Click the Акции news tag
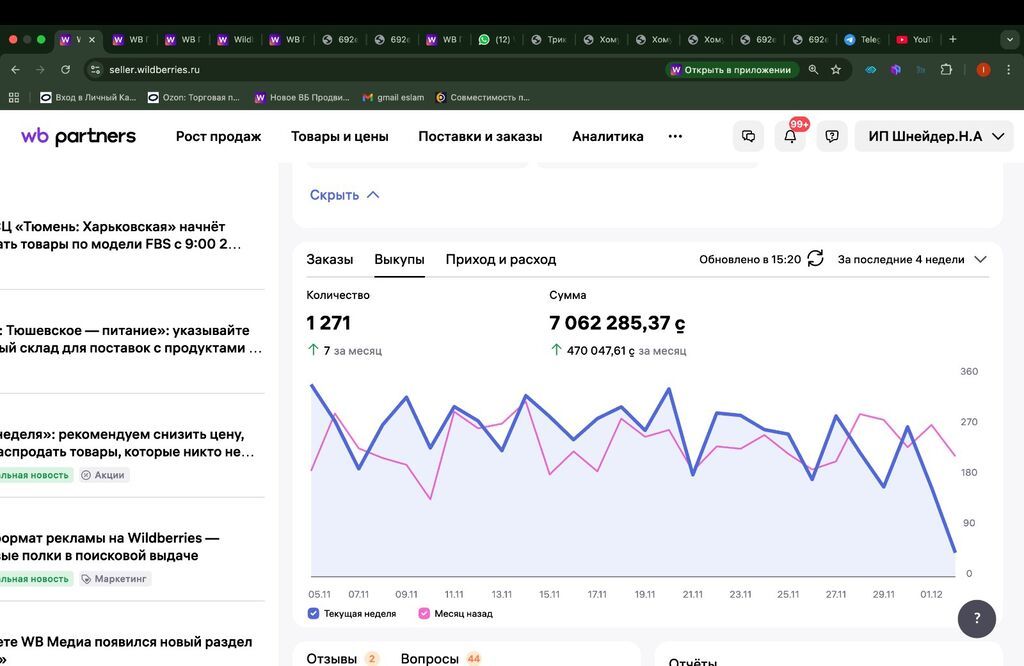The height and width of the screenshot is (666, 1024). pos(103,475)
